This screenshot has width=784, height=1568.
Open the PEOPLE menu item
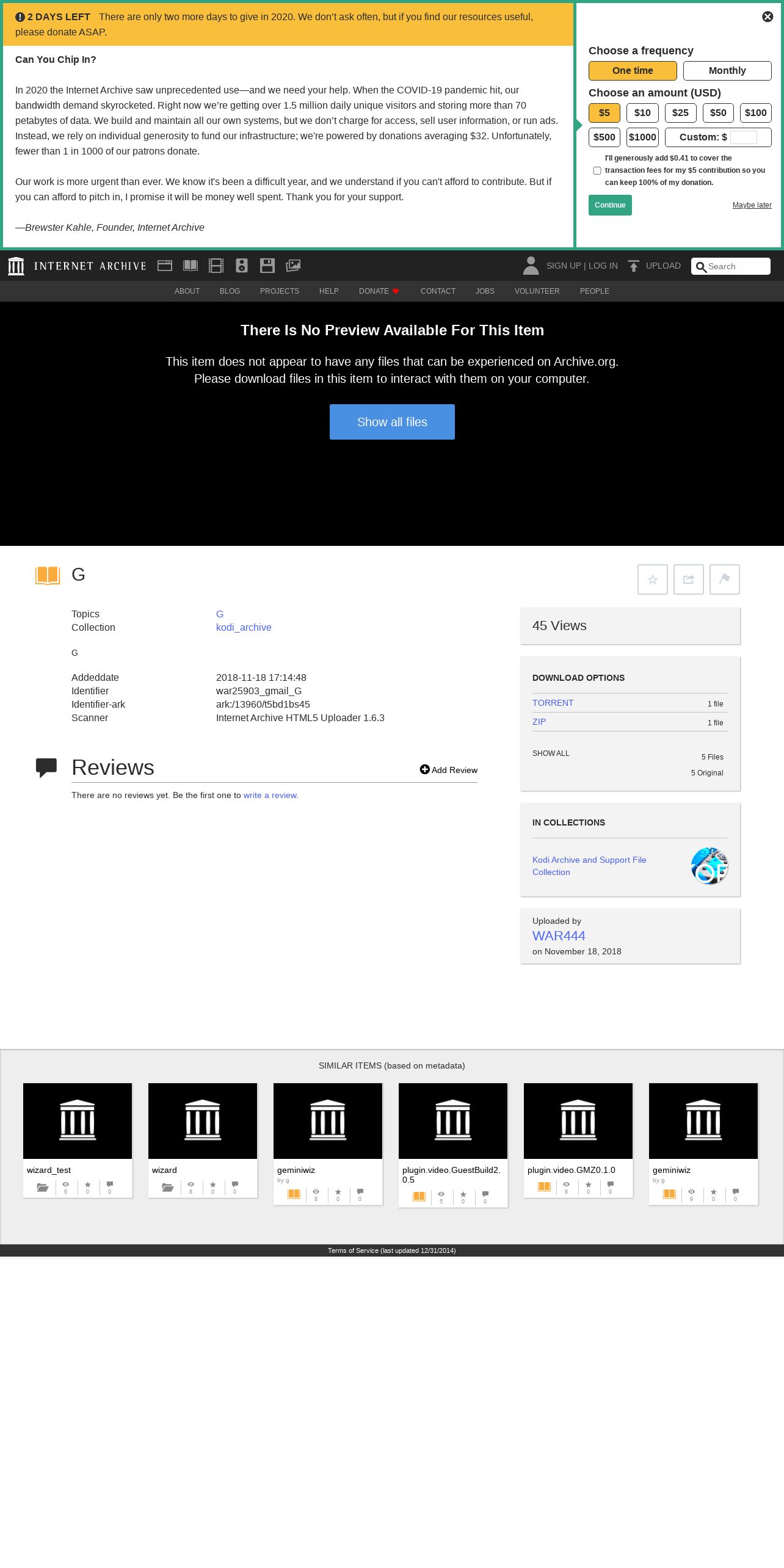click(x=595, y=291)
